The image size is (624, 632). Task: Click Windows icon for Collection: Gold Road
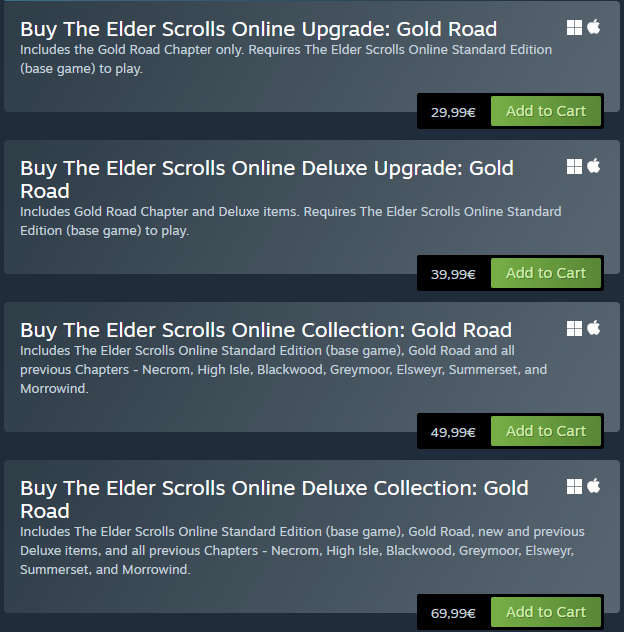pyautogui.click(x=574, y=328)
